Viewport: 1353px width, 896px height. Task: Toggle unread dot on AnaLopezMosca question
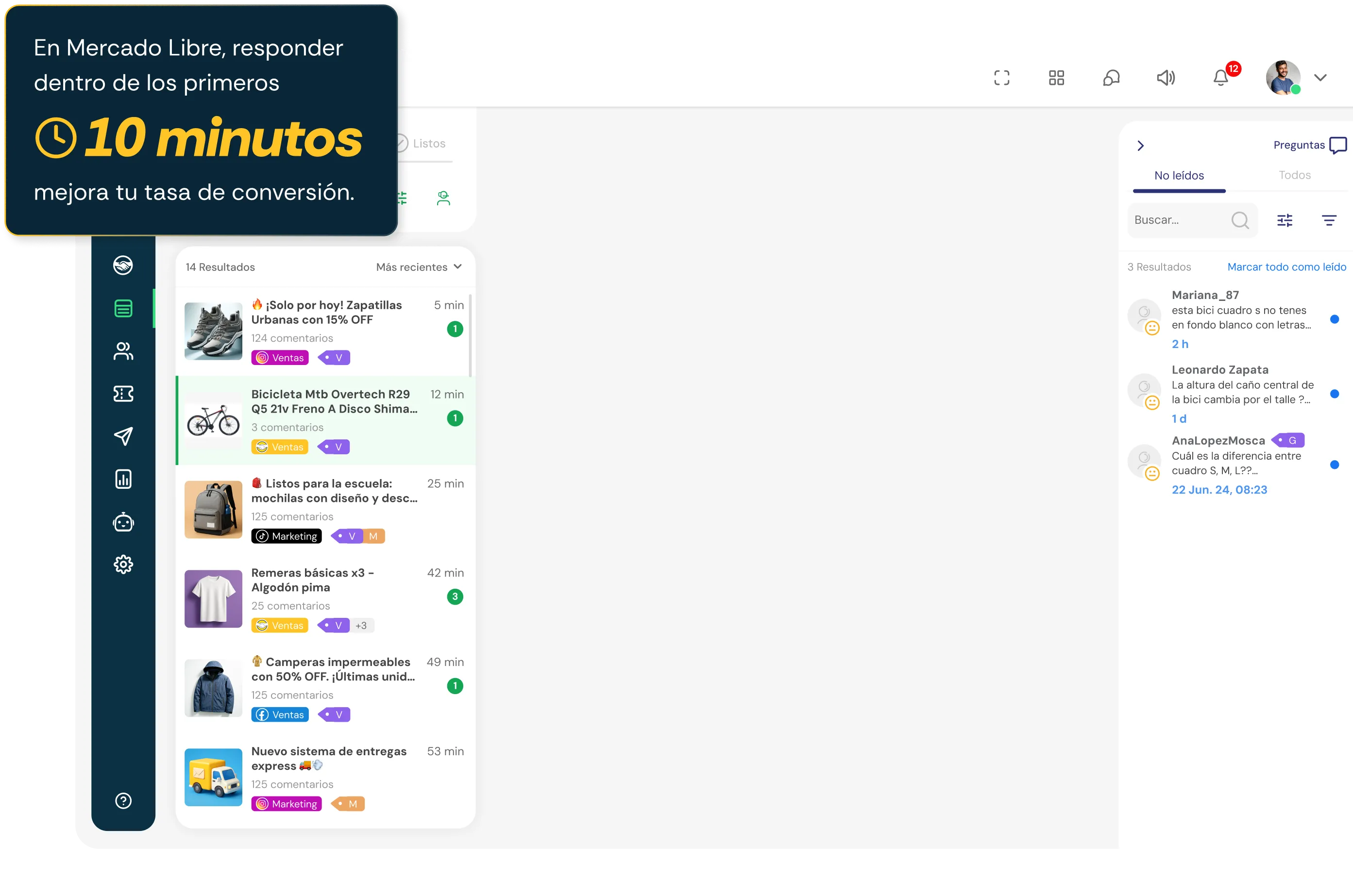click(x=1334, y=465)
